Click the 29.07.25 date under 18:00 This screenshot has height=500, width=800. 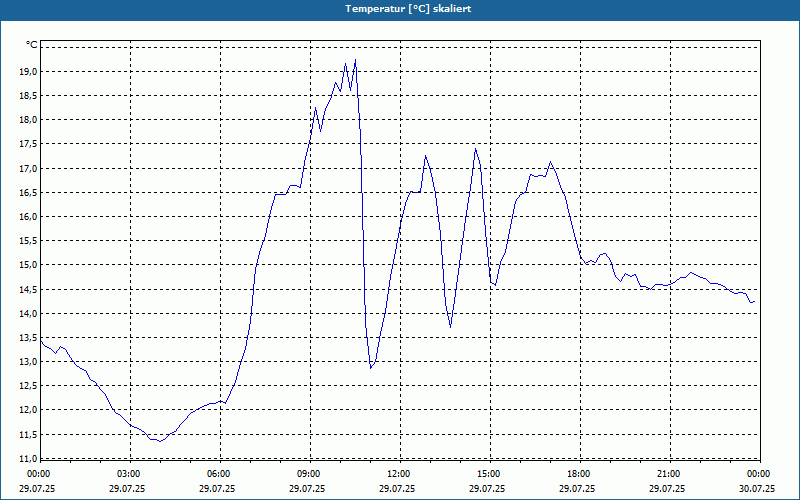point(578,489)
